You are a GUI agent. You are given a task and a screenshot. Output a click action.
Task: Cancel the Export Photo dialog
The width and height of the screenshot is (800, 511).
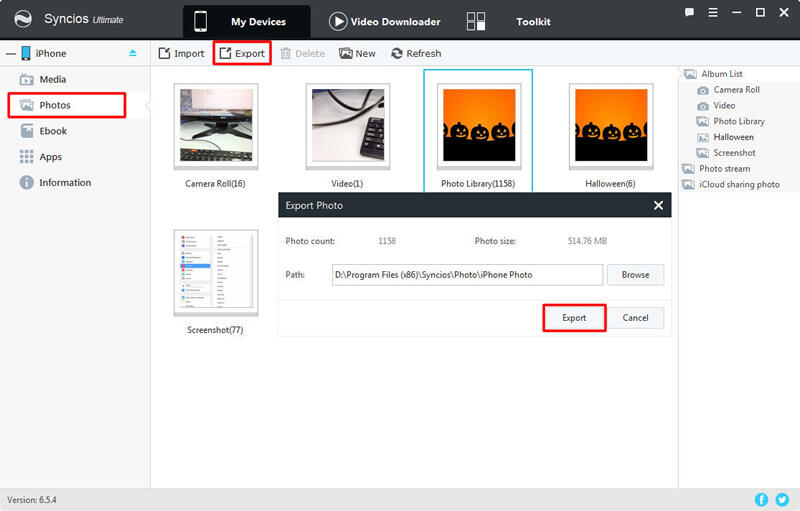[x=635, y=318]
